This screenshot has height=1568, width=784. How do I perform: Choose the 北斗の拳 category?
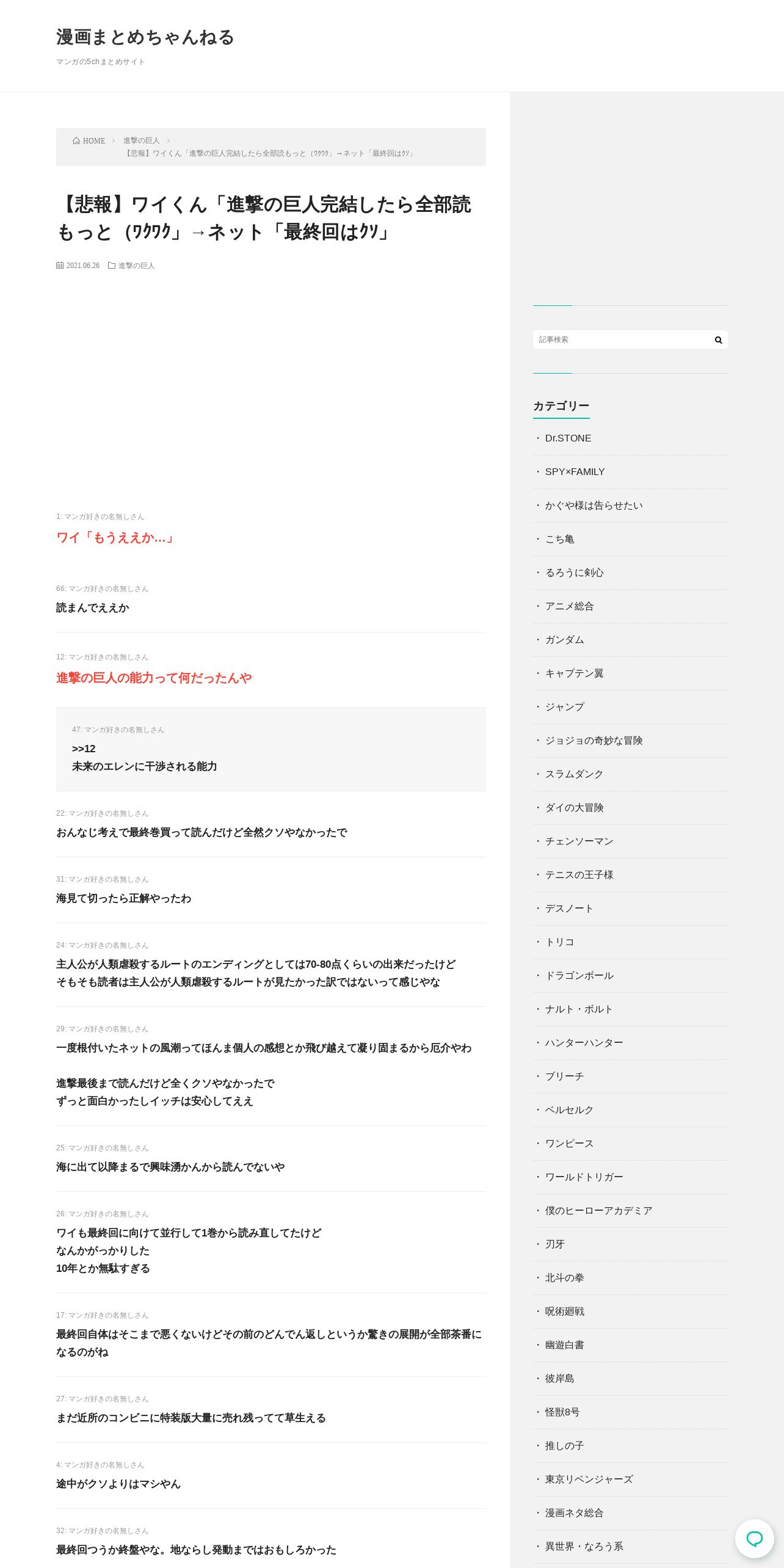coord(564,1278)
